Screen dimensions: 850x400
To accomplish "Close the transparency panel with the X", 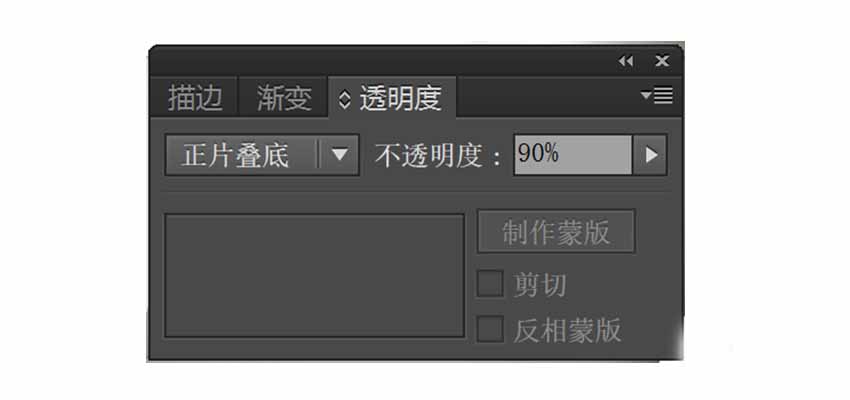I will [x=661, y=61].
